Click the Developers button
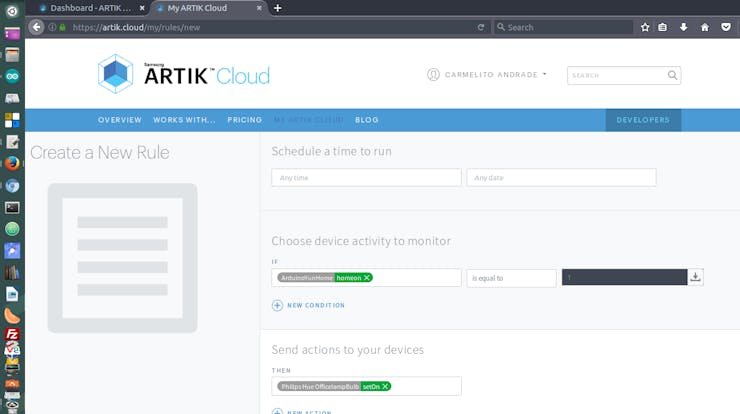 pos(643,120)
